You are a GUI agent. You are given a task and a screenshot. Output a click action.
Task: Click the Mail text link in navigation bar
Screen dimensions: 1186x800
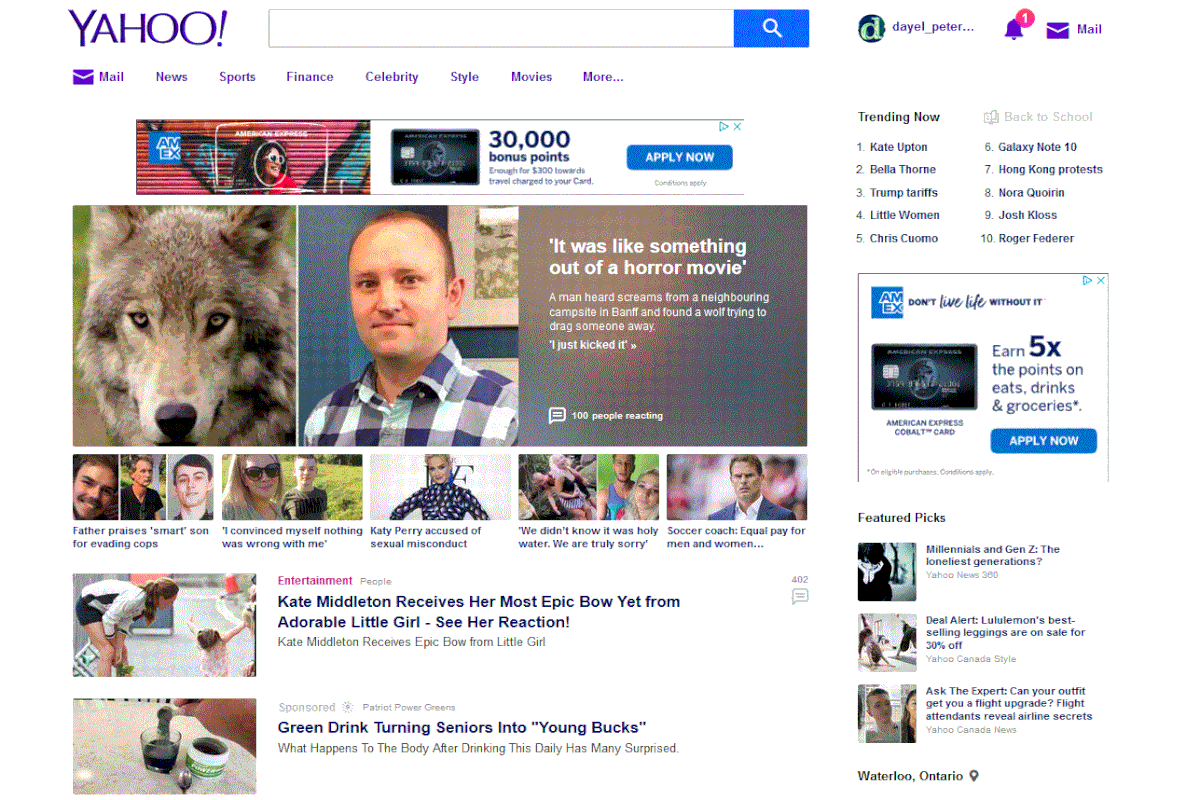pos(111,77)
